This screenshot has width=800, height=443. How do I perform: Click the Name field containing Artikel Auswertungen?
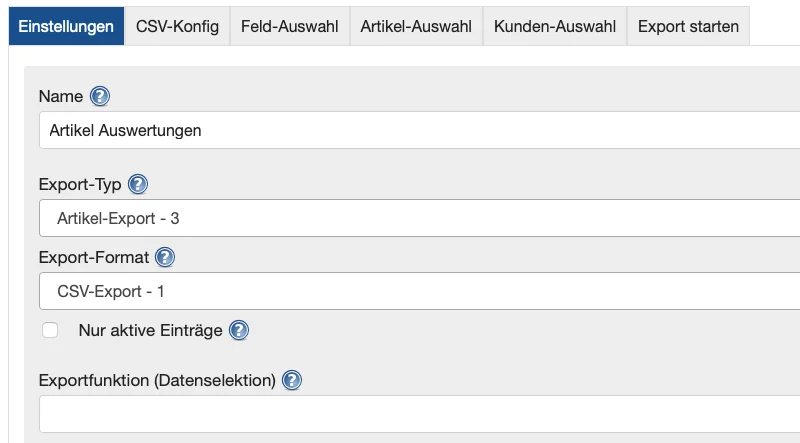pyautogui.click(x=420, y=130)
